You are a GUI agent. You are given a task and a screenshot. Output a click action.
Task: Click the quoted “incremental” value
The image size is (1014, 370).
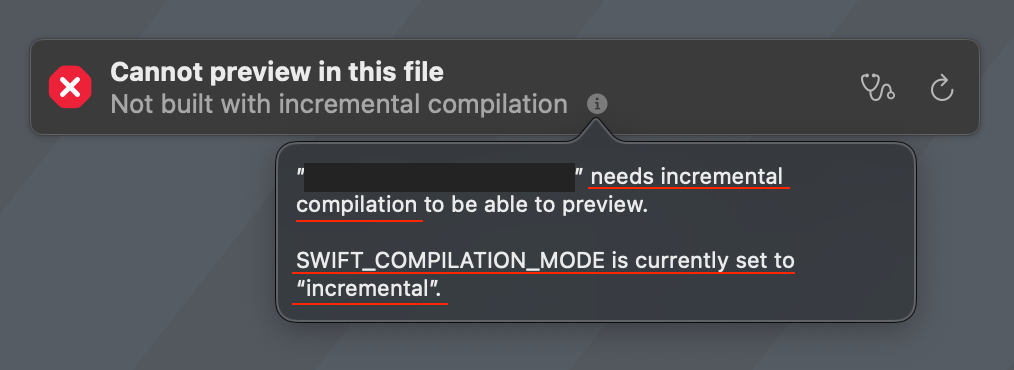point(369,289)
